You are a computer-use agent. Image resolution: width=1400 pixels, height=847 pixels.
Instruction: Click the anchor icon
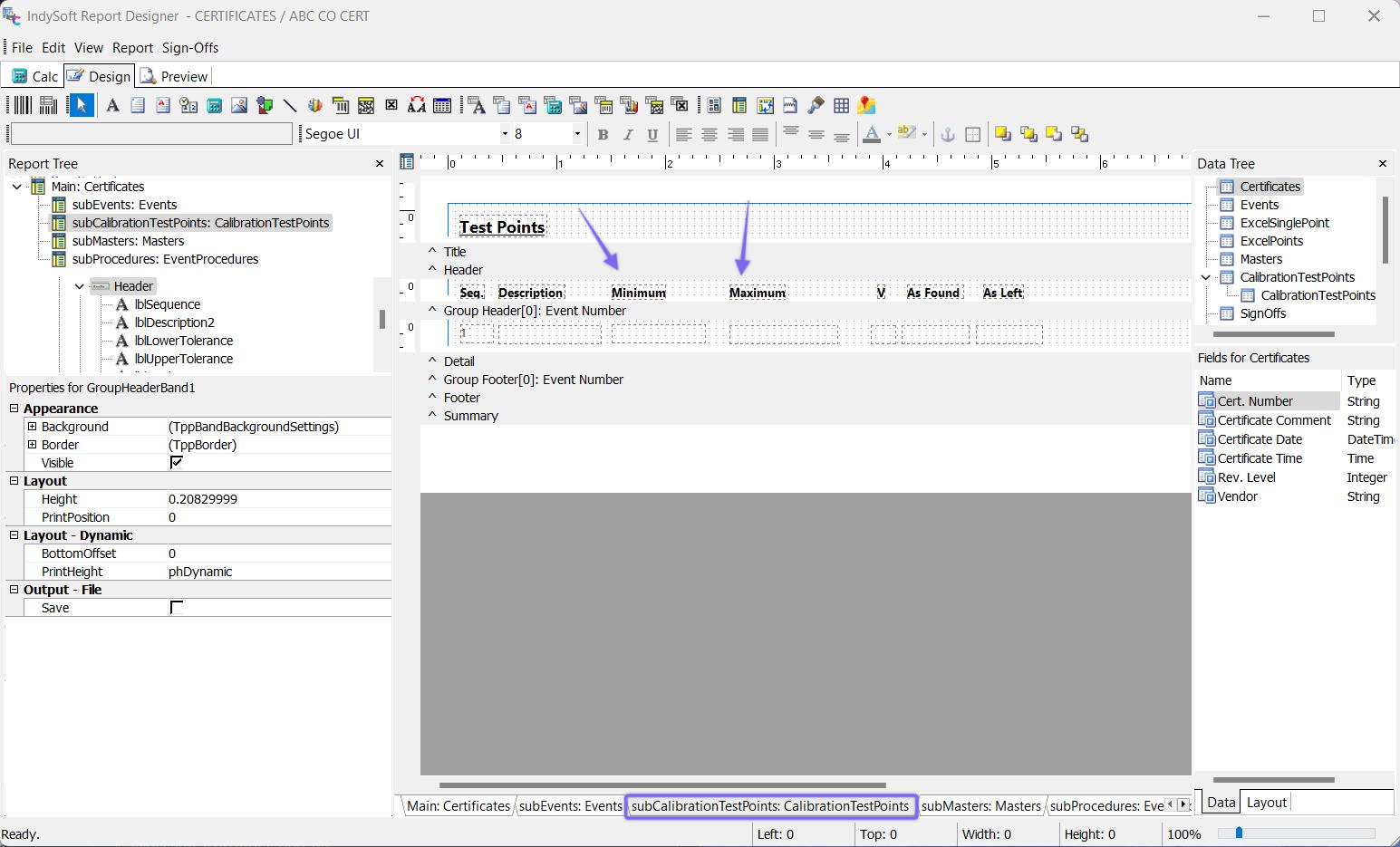pos(947,134)
